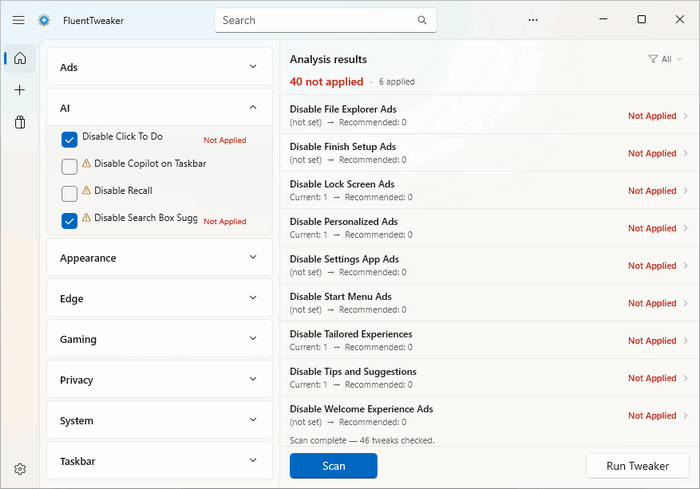The height and width of the screenshot is (489, 700).
Task: Click the 'Scan complete — 46 tweaks checked' message
Action: [x=362, y=440]
